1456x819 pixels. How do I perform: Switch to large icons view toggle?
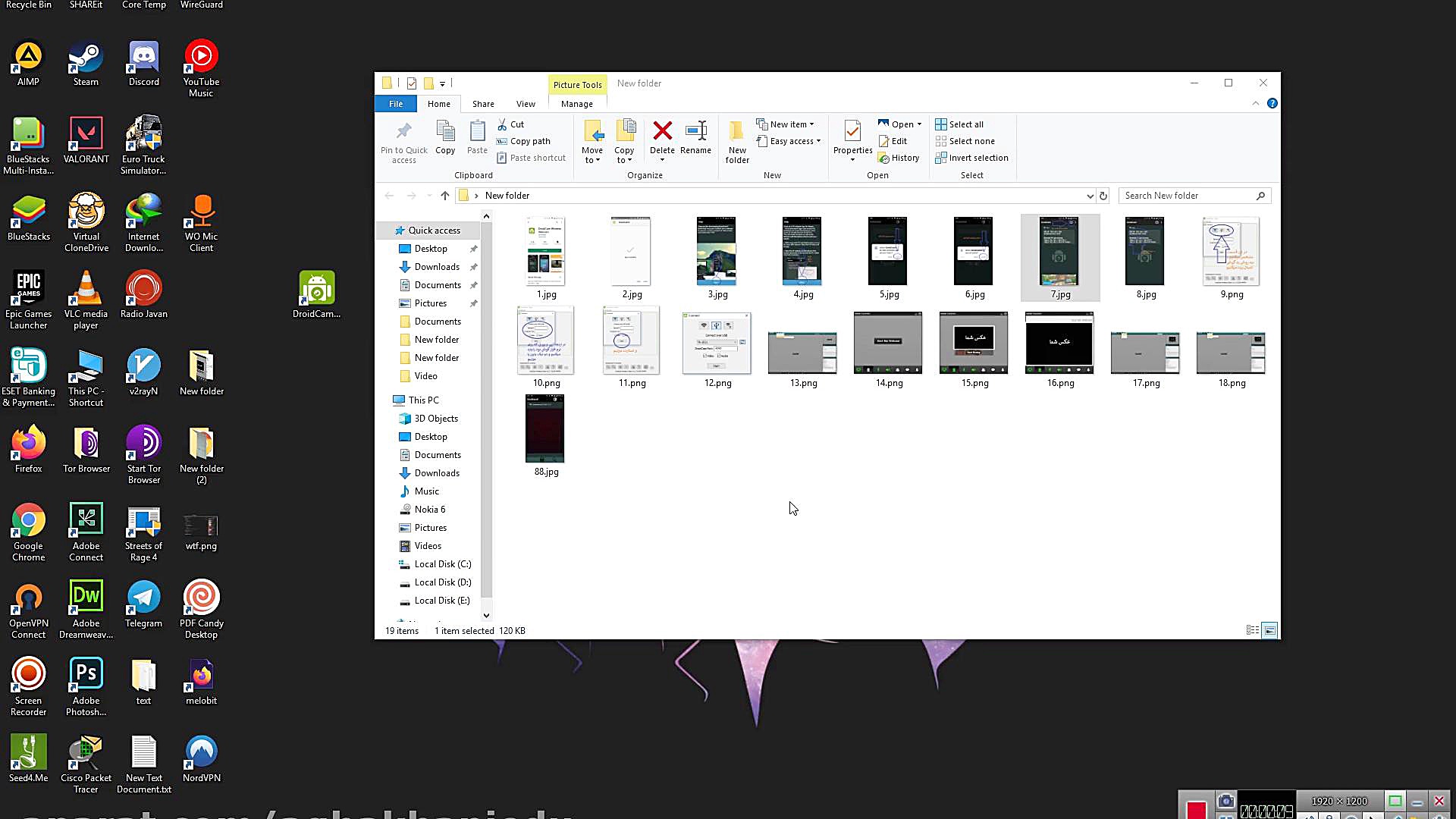(1269, 630)
